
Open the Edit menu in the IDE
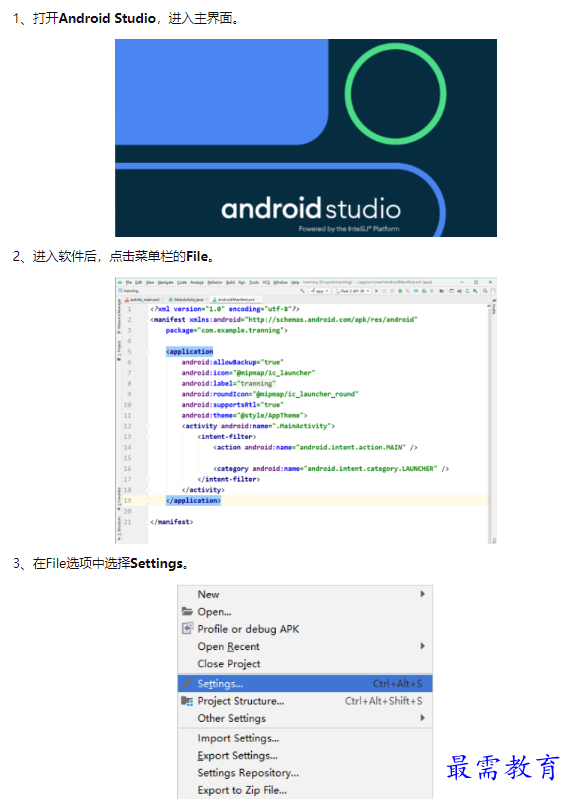tap(139, 282)
